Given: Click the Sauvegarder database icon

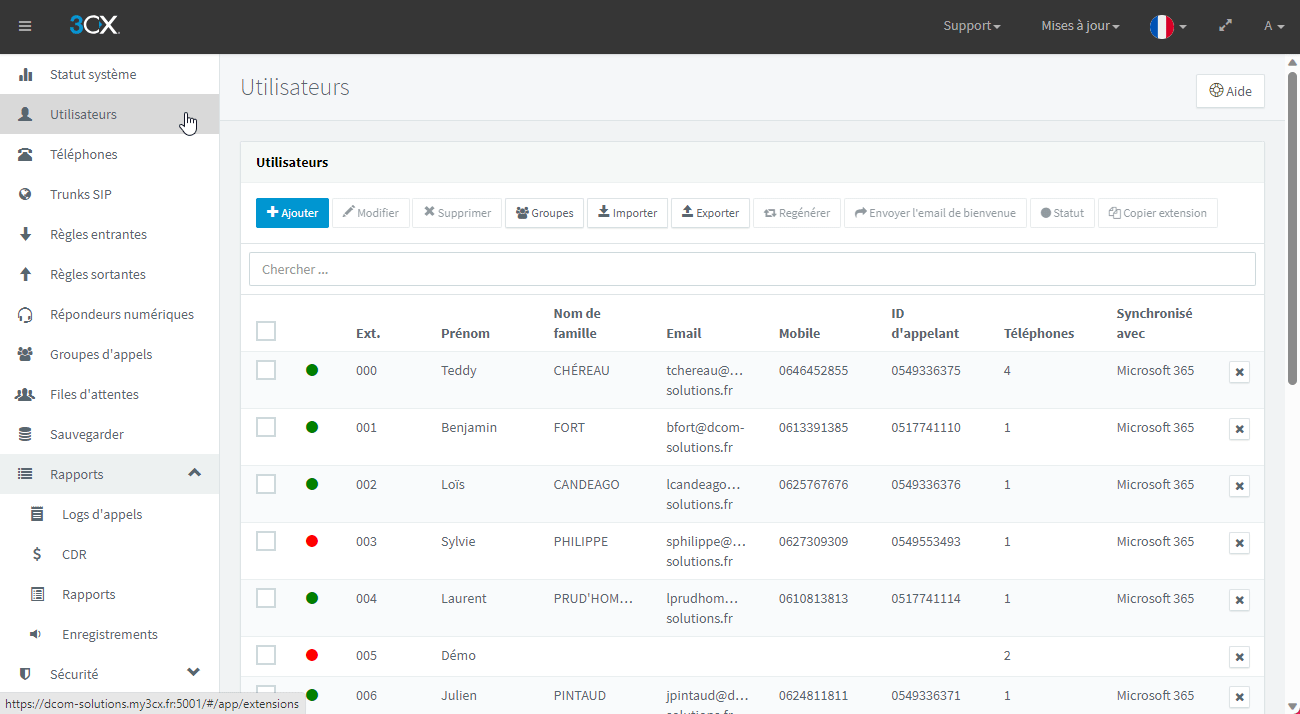Looking at the screenshot, I should 26,434.
